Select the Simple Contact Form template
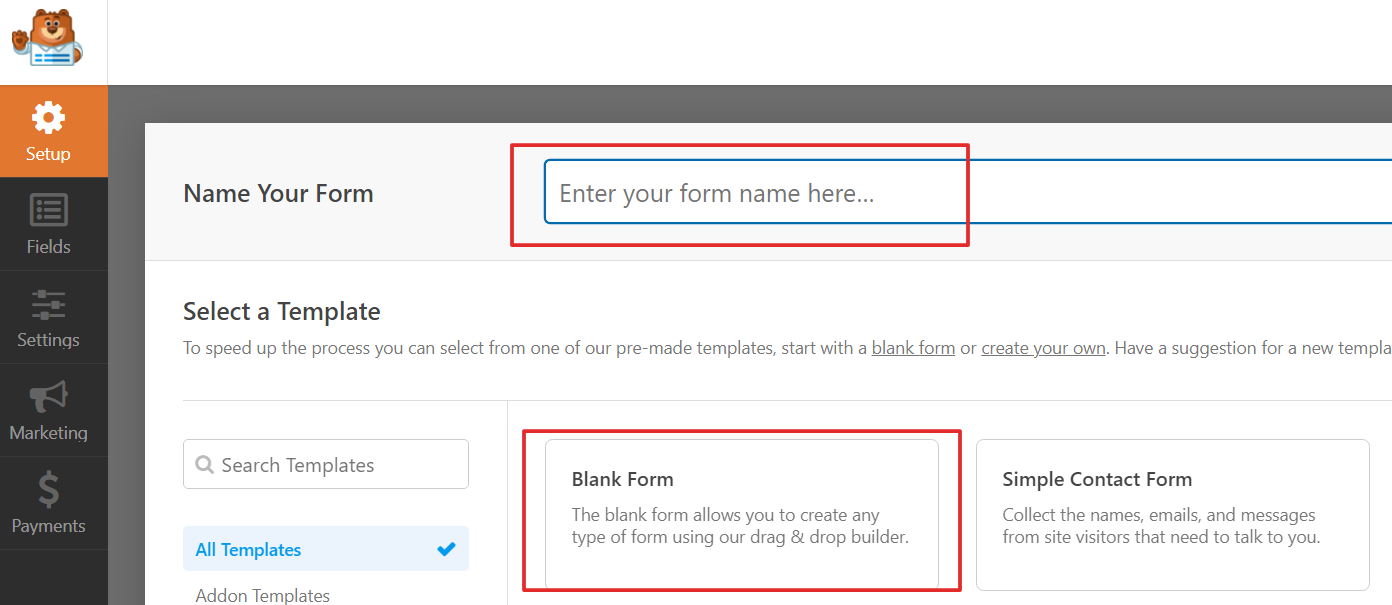This screenshot has width=1392, height=605. [x=1172, y=515]
